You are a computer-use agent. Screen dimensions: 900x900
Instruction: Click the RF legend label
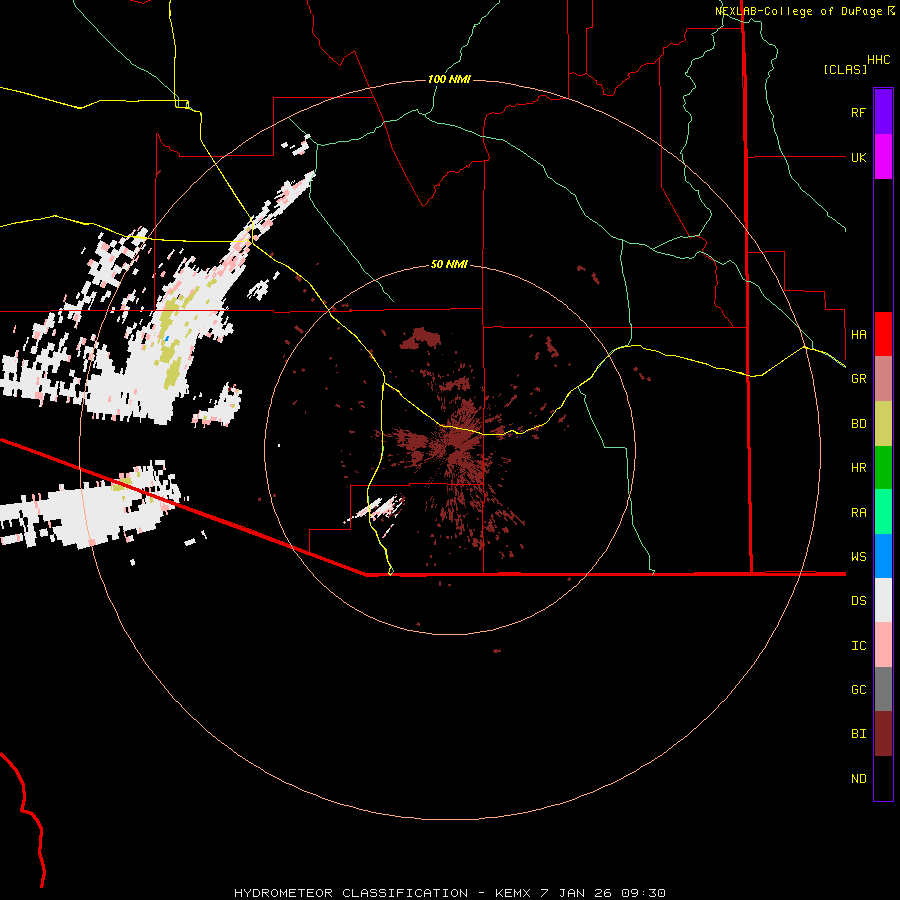tap(858, 112)
